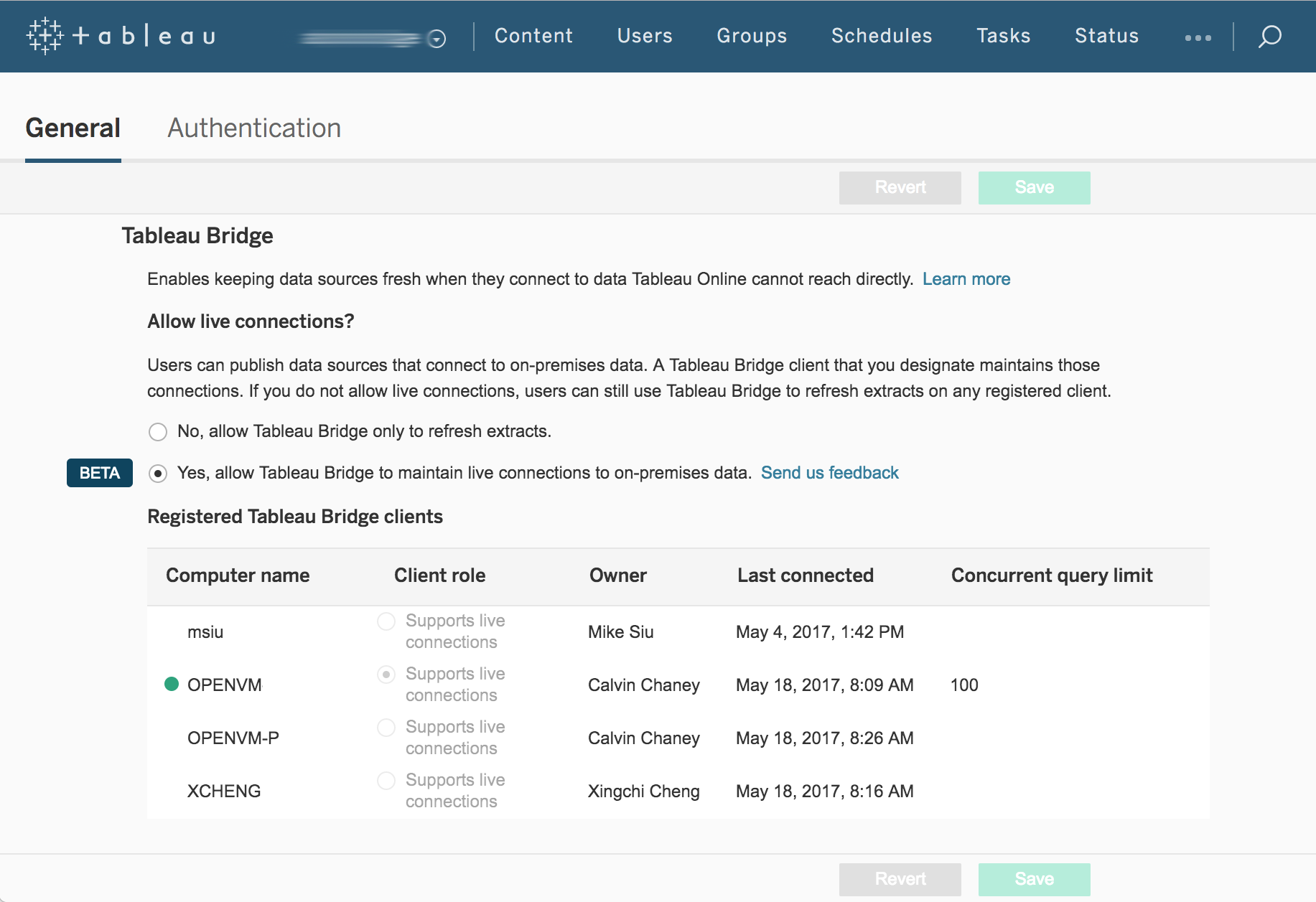Click the May 18, 2017, 8:26 AM timestamp
Viewport: 1316px width, 902px height.
click(x=825, y=738)
